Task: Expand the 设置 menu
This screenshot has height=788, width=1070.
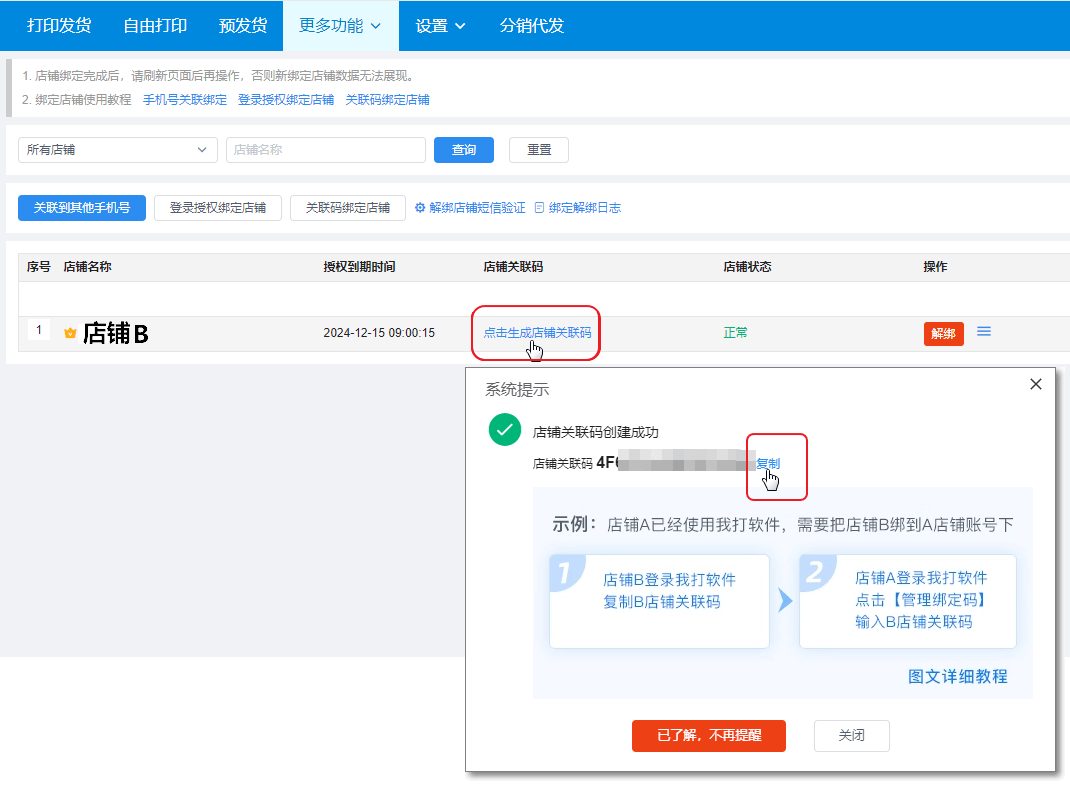Action: (438, 26)
